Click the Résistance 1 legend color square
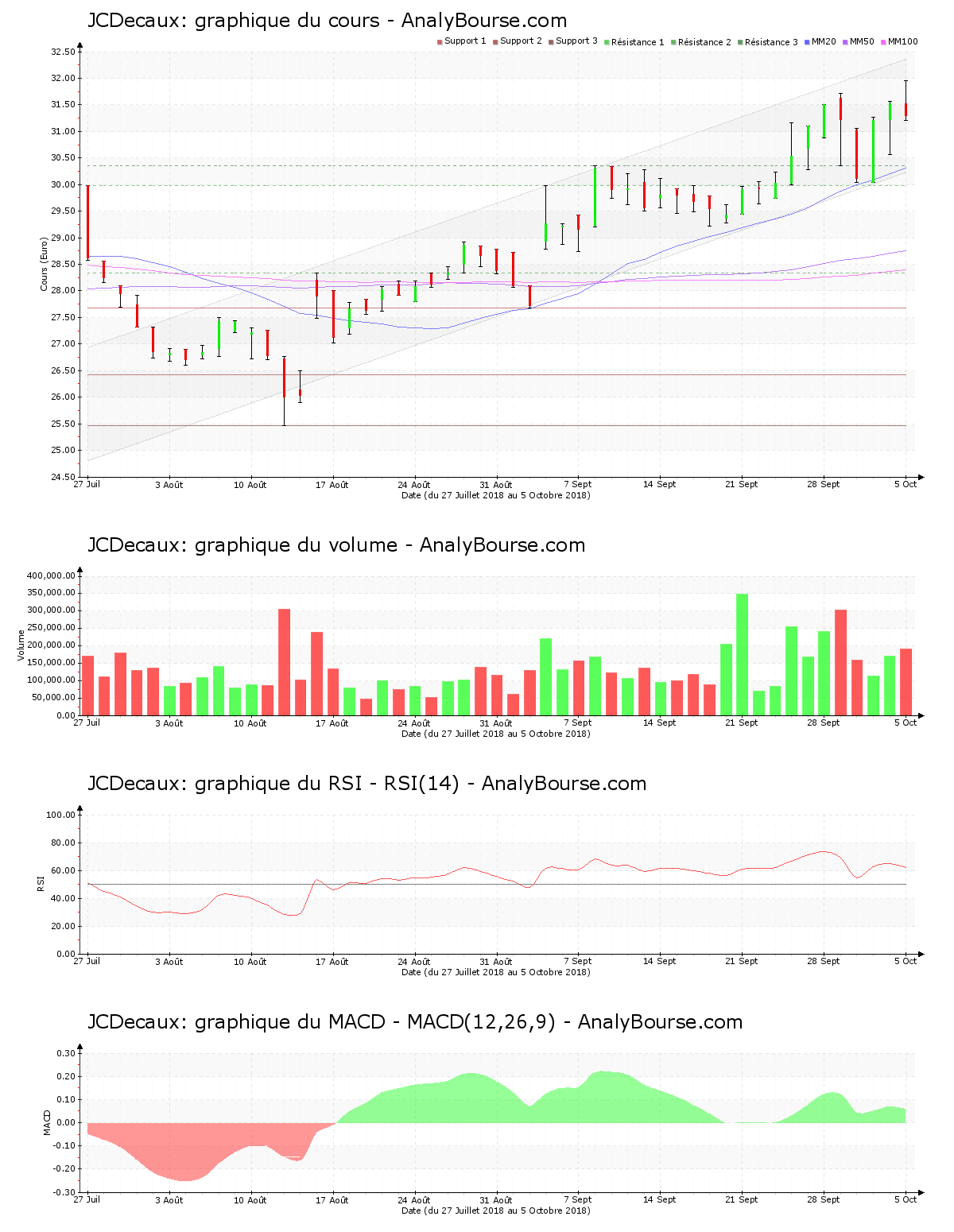Viewport: 954px width, 1232px height. coord(607,41)
